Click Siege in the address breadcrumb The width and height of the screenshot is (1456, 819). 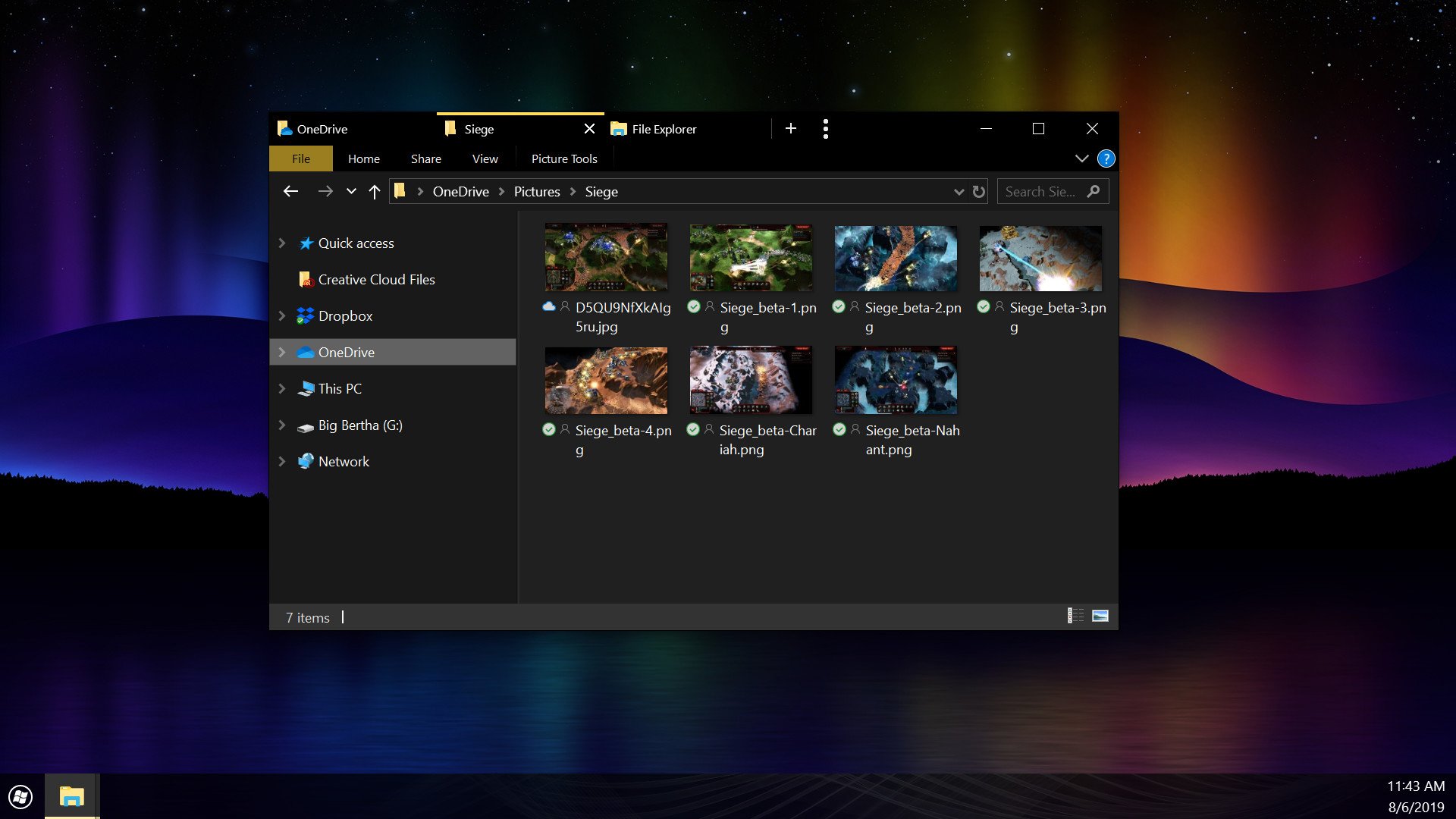pyautogui.click(x=601, y=192)
